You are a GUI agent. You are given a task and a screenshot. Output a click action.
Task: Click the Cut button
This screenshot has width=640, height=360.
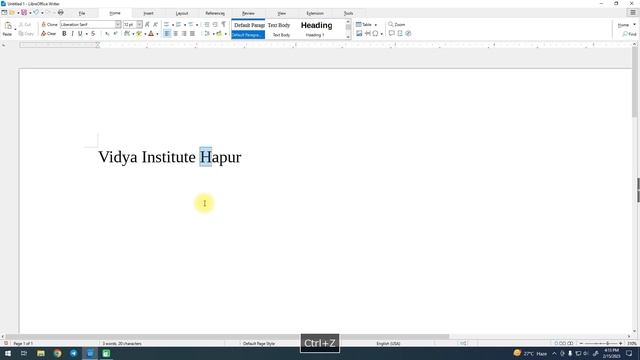coord(25,25)
